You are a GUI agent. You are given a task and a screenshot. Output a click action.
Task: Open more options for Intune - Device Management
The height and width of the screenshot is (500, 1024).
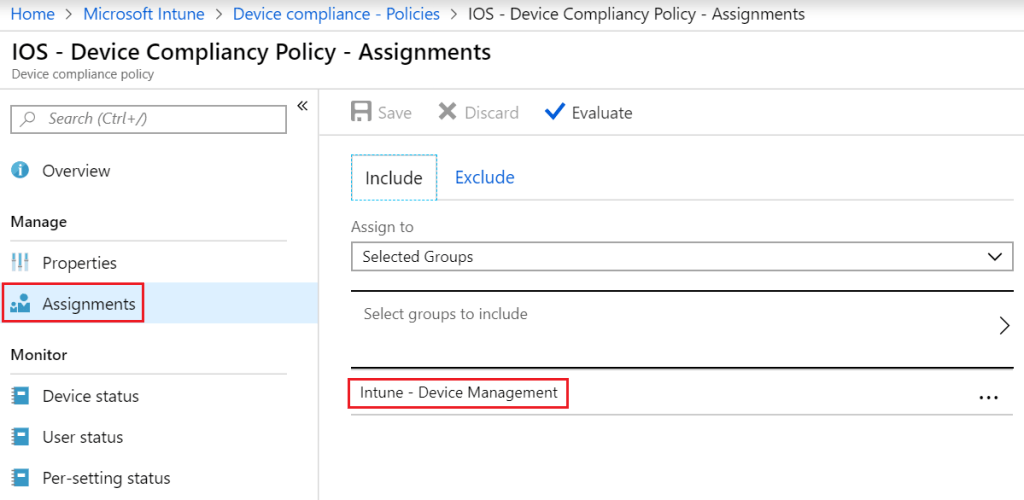click(x=988, y=397)
